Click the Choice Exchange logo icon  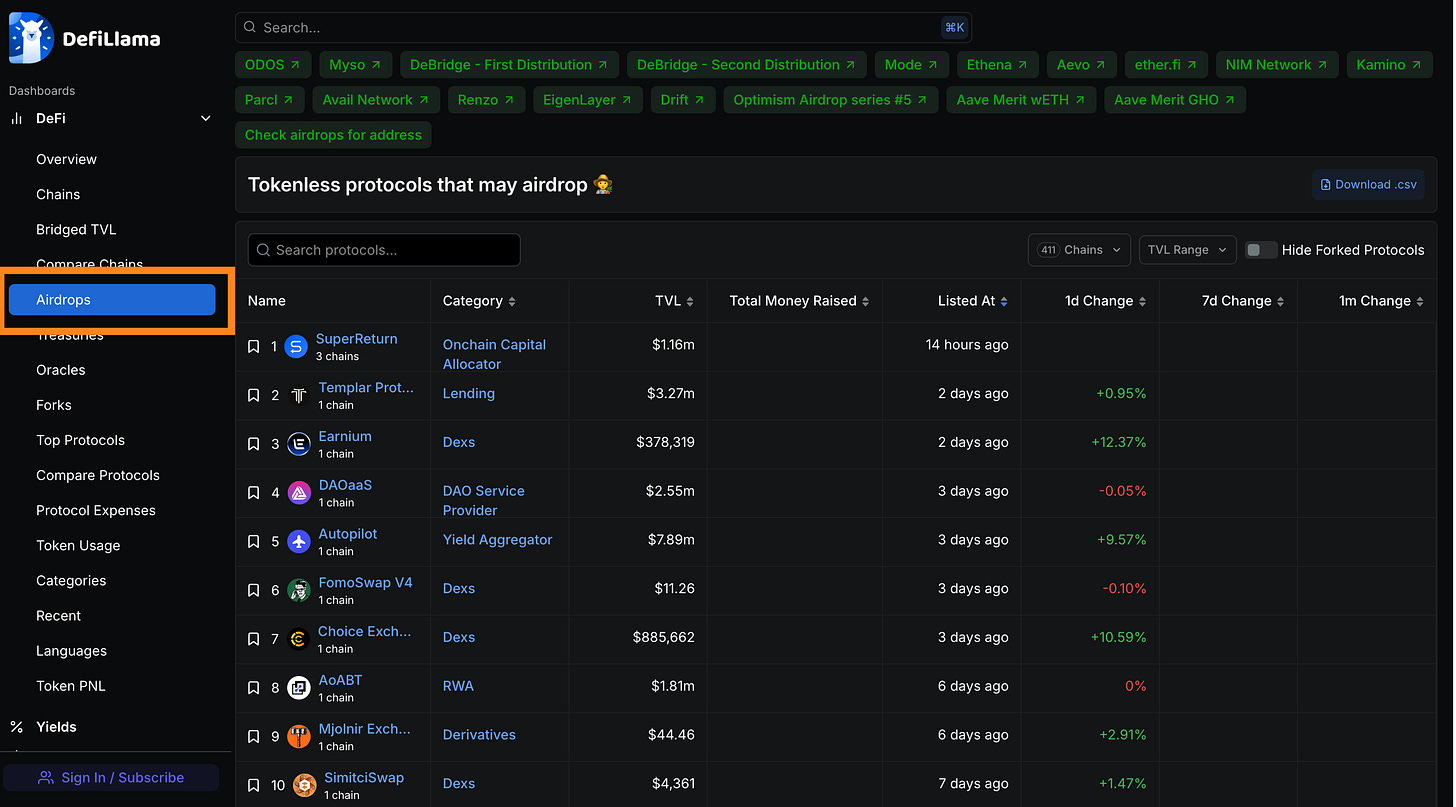298,639
